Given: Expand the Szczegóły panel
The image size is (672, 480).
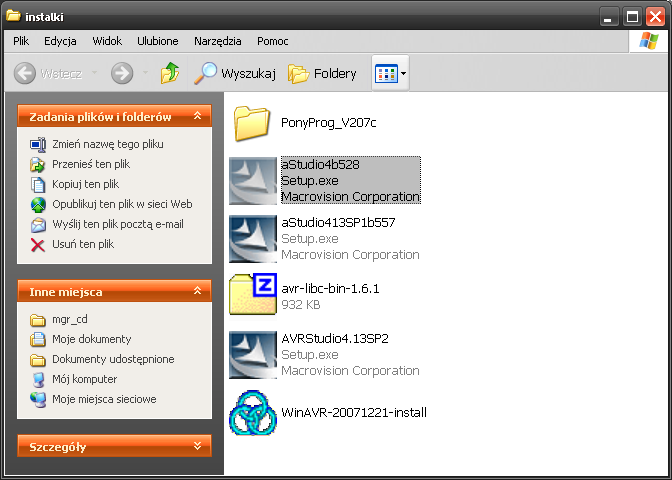Looking at the screenshot, I should (198, 446).
